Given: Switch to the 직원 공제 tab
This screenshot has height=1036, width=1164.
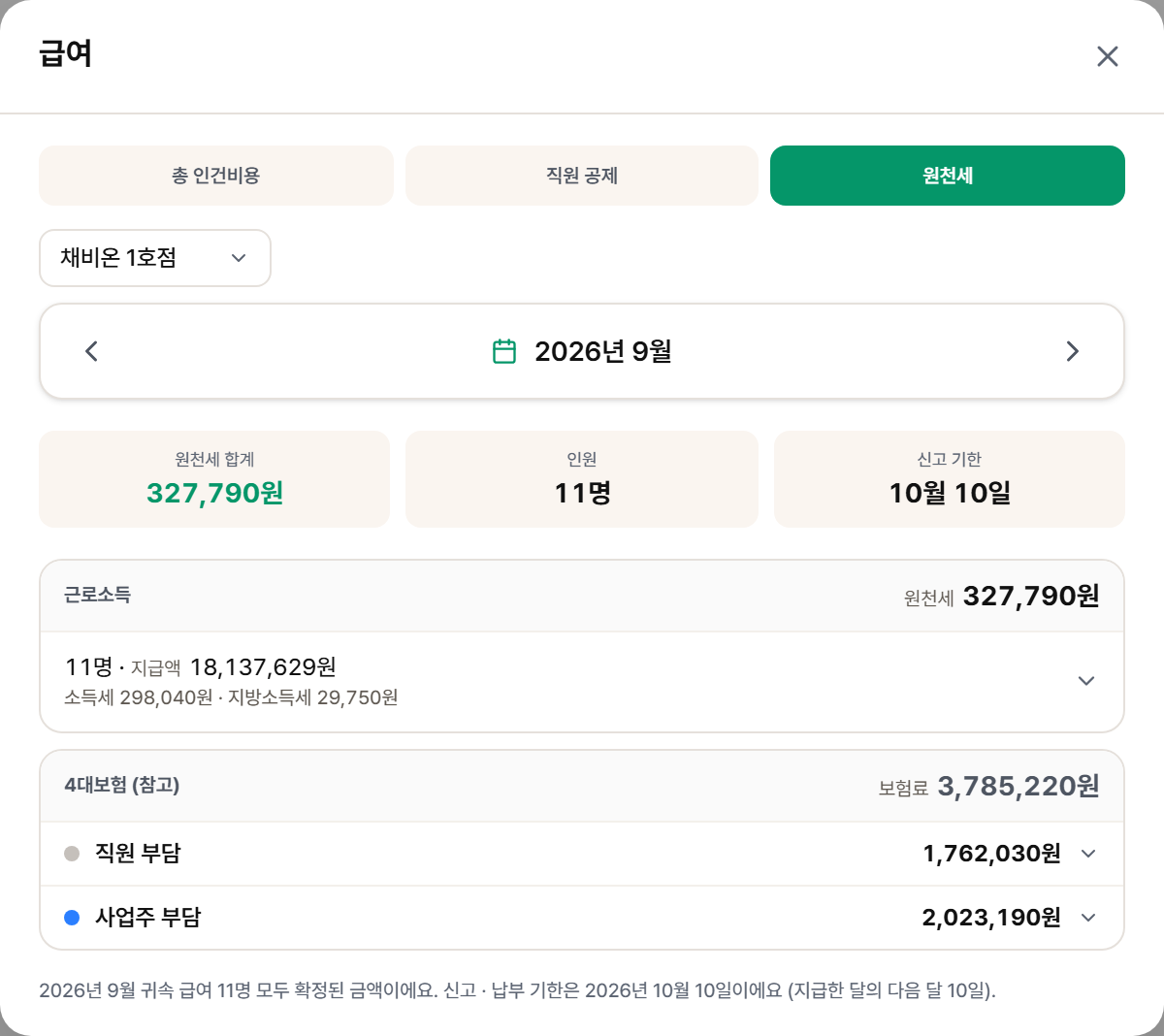Looking at the screenshot, I should (x=582, y=176).
